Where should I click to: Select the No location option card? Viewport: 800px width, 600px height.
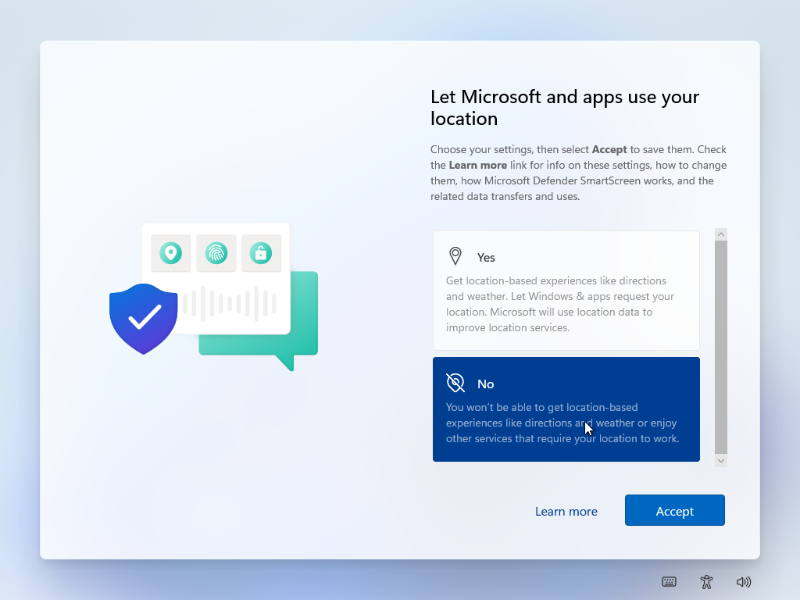coord(566,409)
